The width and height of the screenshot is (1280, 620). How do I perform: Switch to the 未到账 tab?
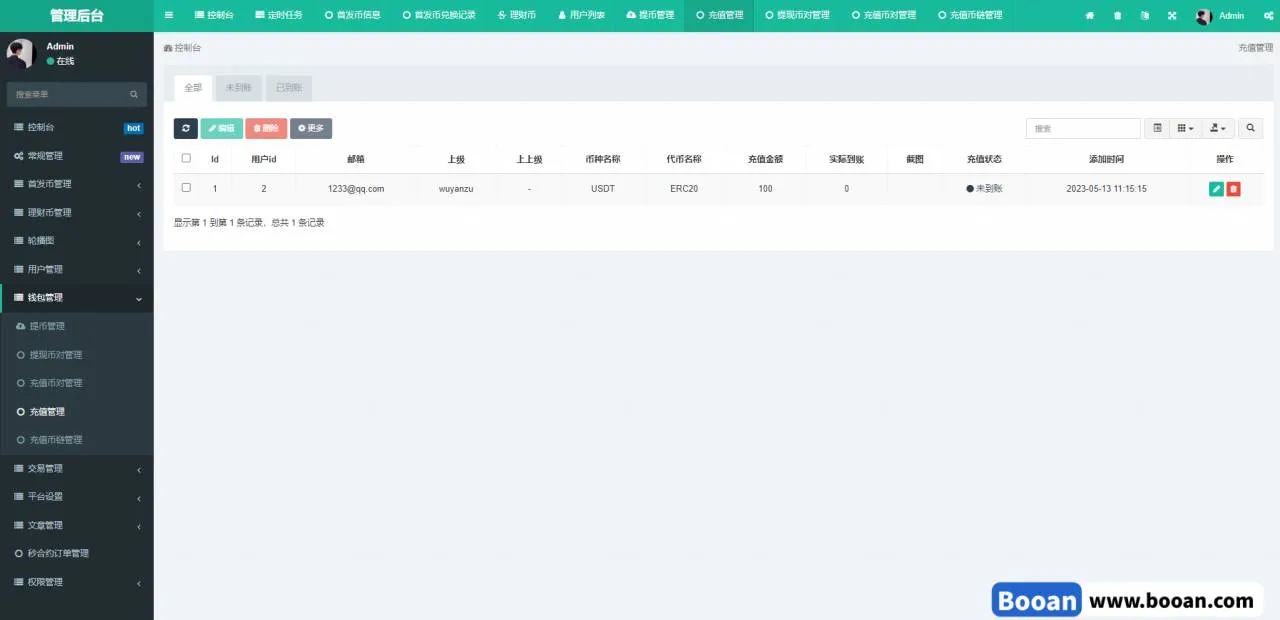tap(238, 88)
